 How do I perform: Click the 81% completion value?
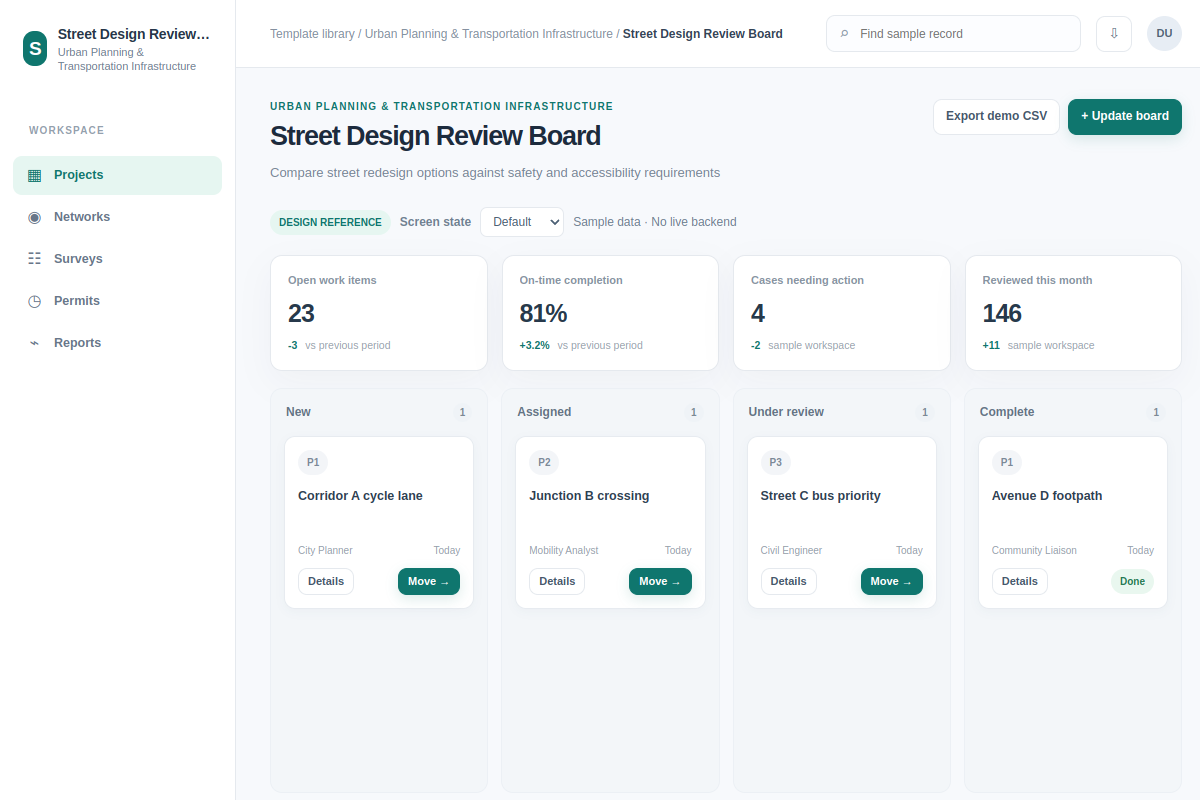(543, 314)
